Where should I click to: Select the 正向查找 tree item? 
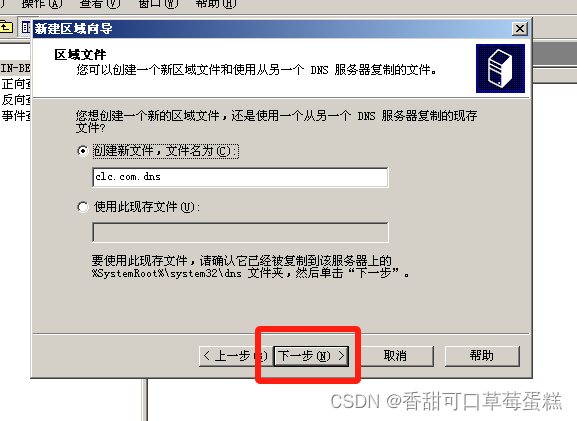pos(16,84)
